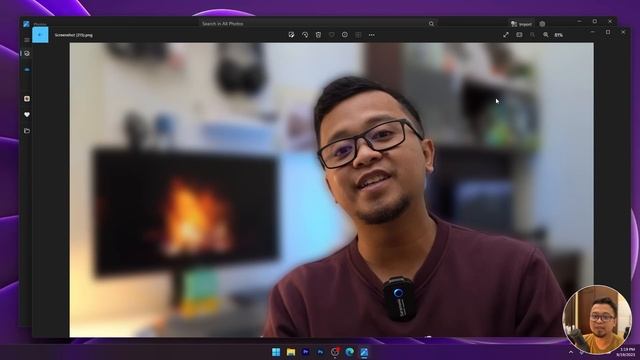Screen dimensions: 640x360
Task: Toggle the hamburger navigation menu in Photos
Action: [x=27, y=40]
